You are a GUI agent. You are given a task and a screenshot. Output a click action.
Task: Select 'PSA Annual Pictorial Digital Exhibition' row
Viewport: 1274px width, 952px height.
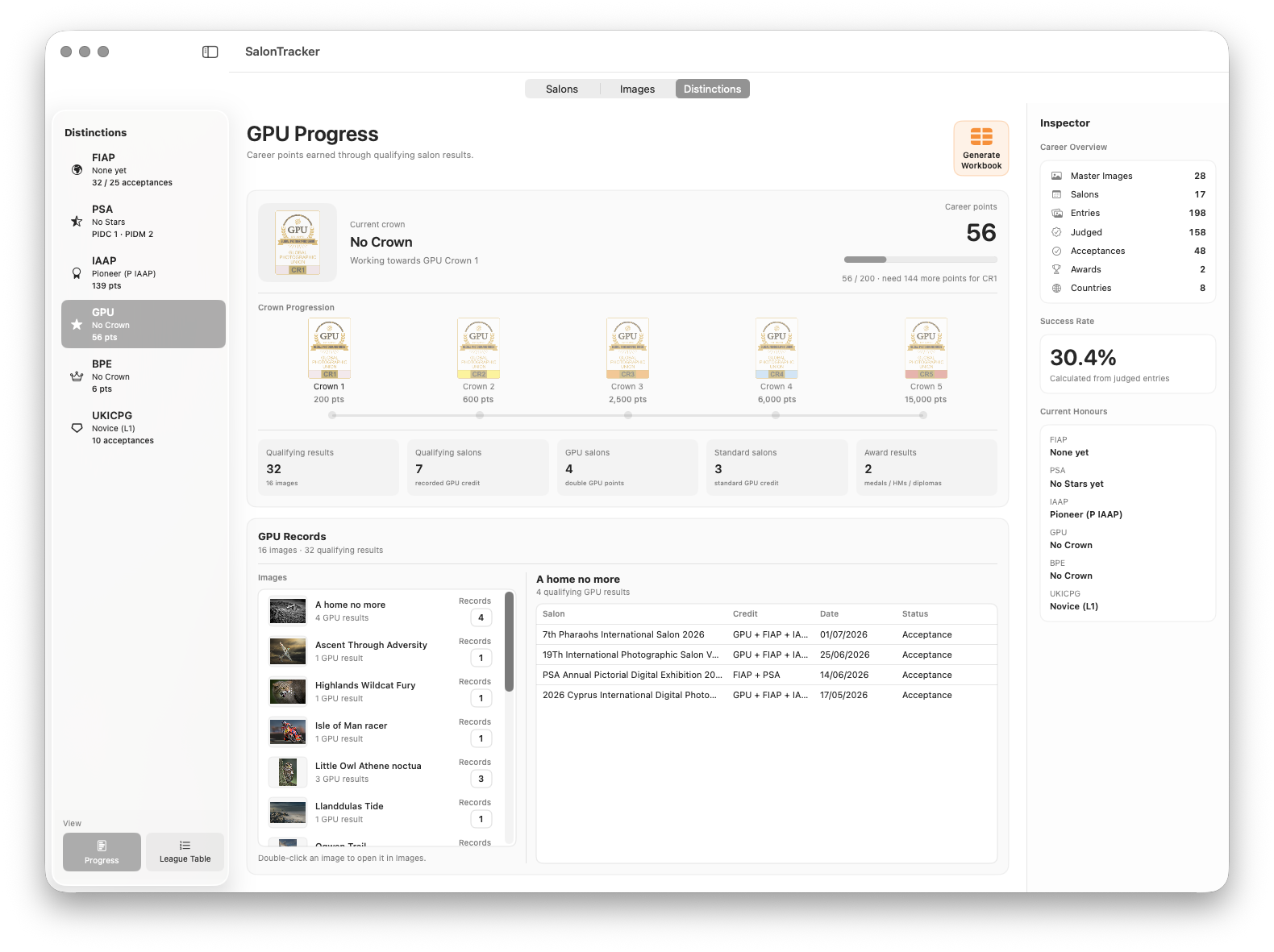(x=767, y=675)
